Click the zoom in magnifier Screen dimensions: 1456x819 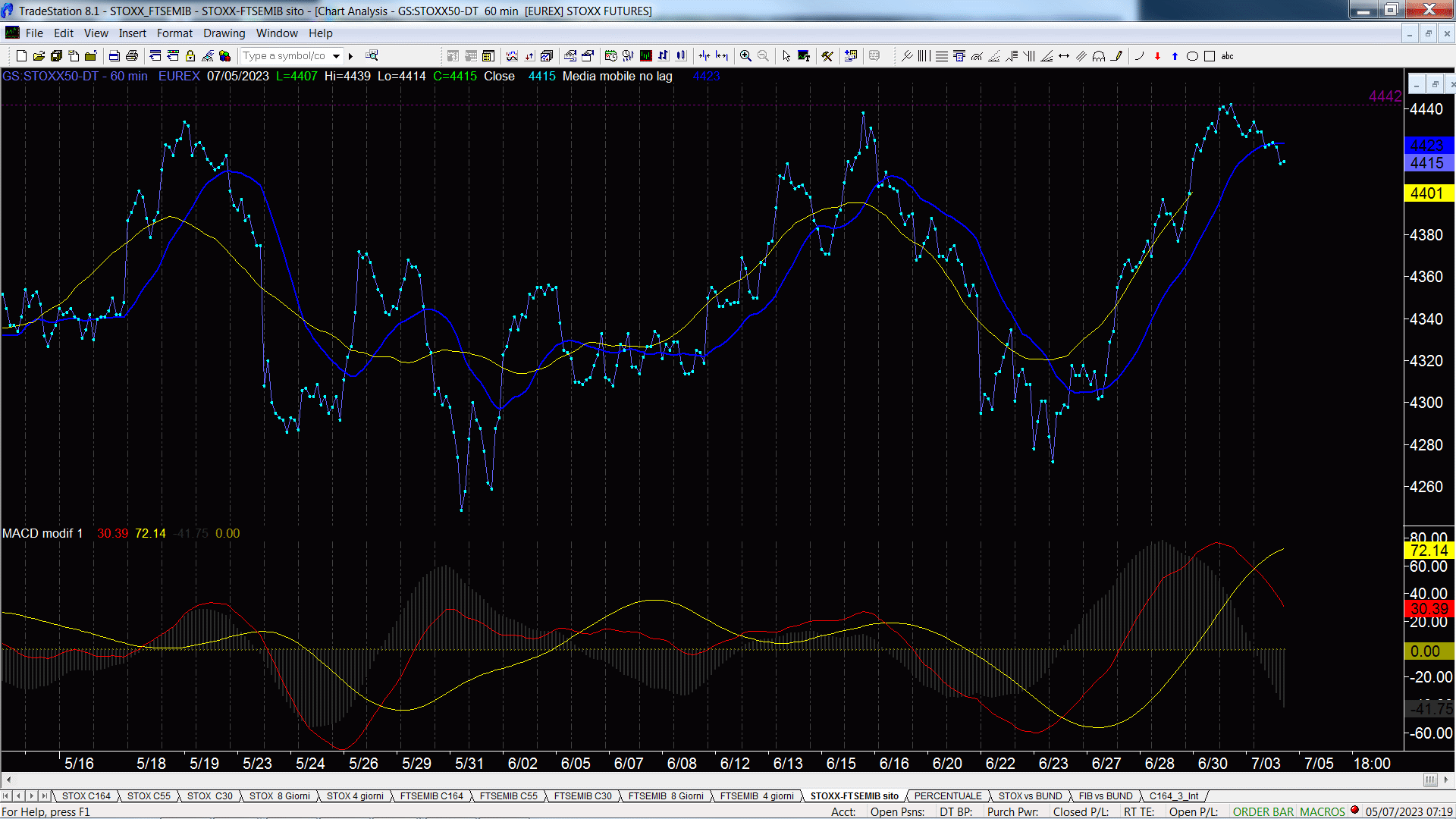745,56
